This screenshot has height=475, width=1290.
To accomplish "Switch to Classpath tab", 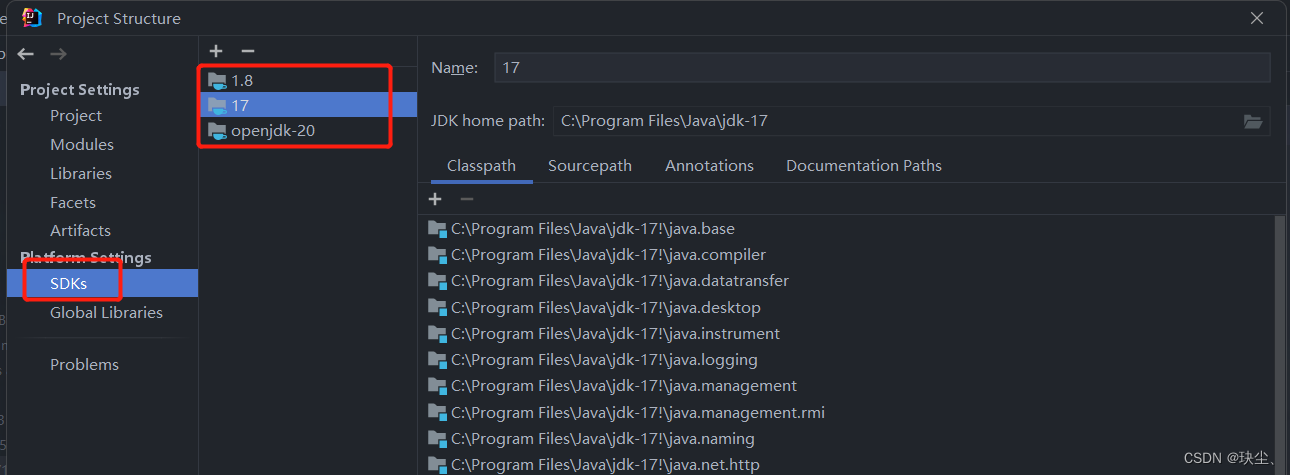I will (481, 166).
